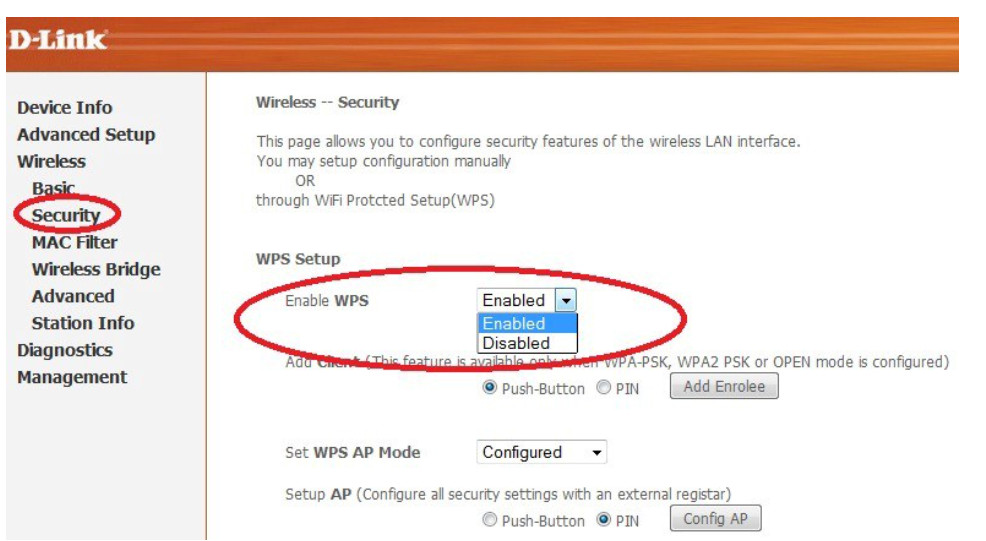Image resolution: width=986 pixels, height=541 pixels.
Task: Open Device Info page
Action: tap(64, 108)
